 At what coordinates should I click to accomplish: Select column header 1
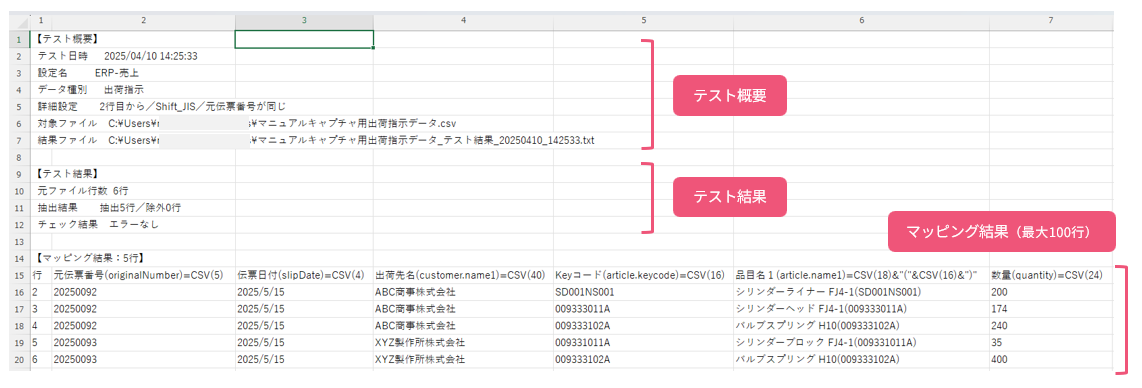41,20
